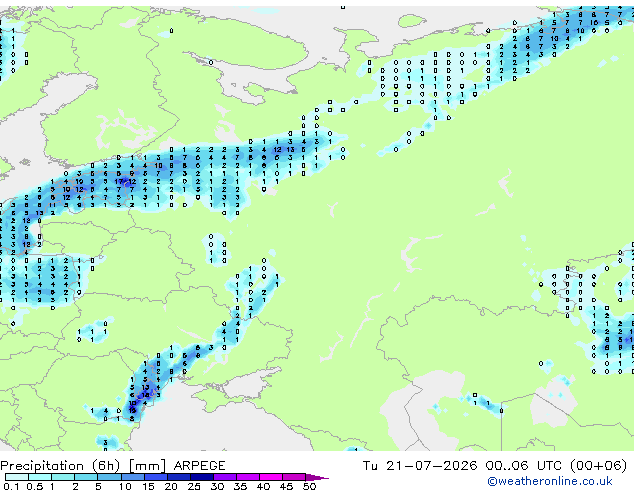Click the '45' legend scale label
The height and width of the screenshot is (490, 634).
(286, 486)
